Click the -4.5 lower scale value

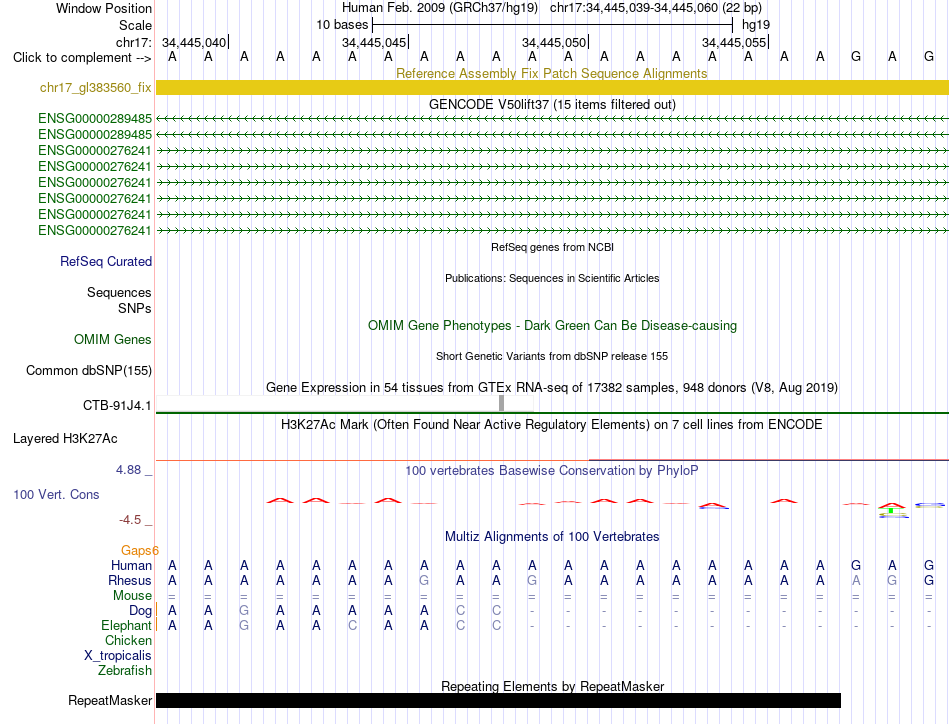click(x=130, y=520)
